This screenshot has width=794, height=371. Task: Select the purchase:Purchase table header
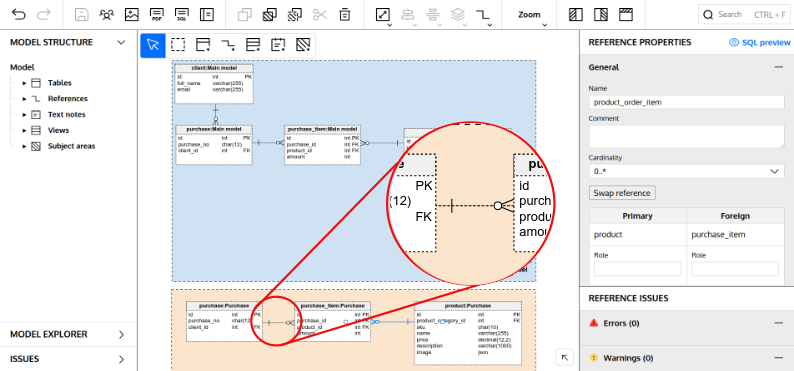pos(224,306)
